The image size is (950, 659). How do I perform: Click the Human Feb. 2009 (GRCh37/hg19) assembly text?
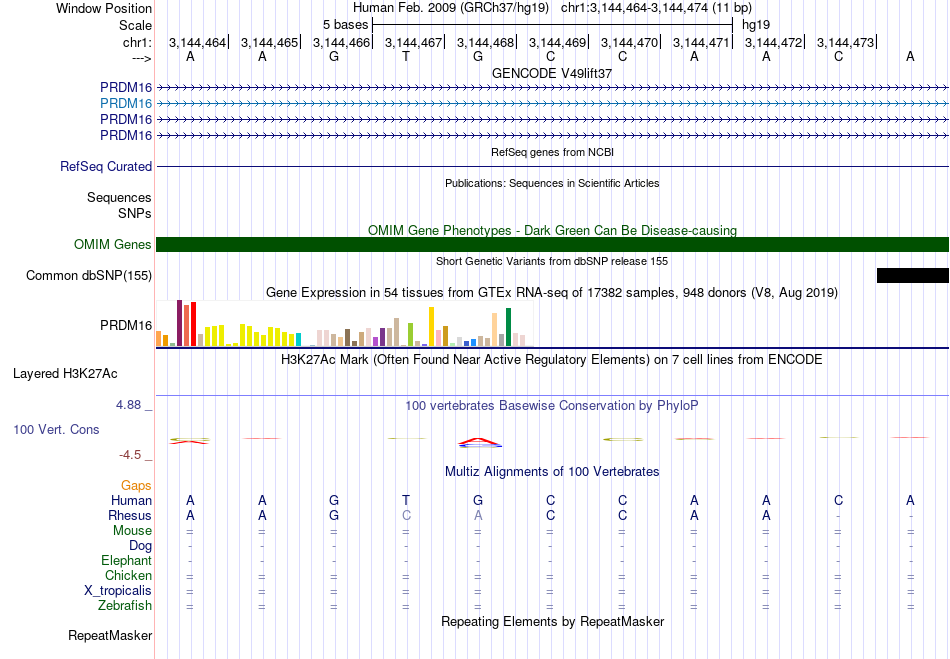pyautogui.click(x=451, y=8)
